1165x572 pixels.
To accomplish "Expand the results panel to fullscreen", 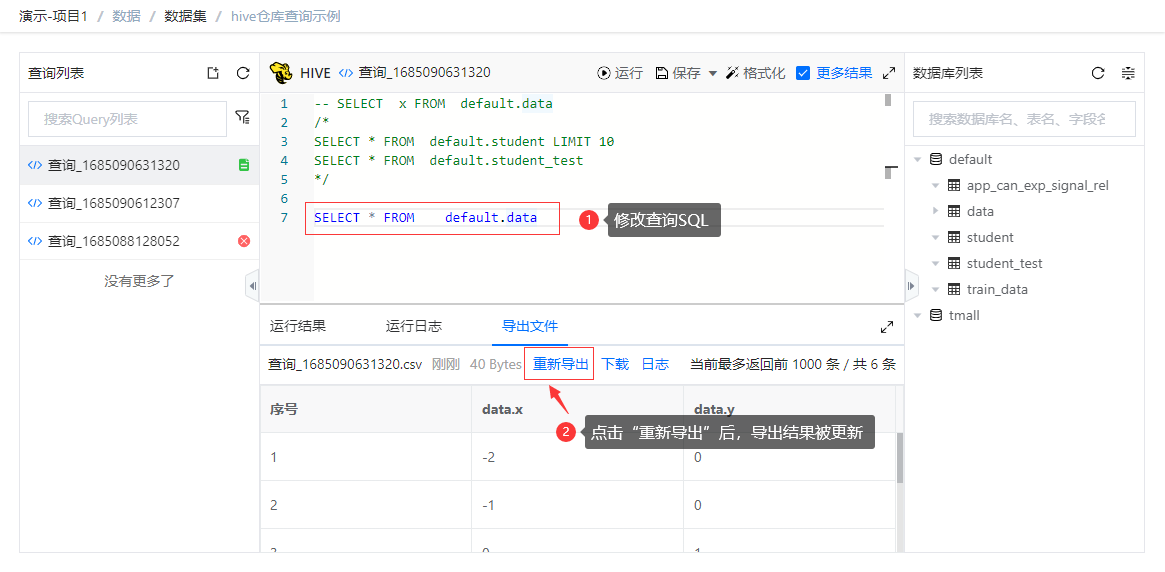I will tap(886, 327).
